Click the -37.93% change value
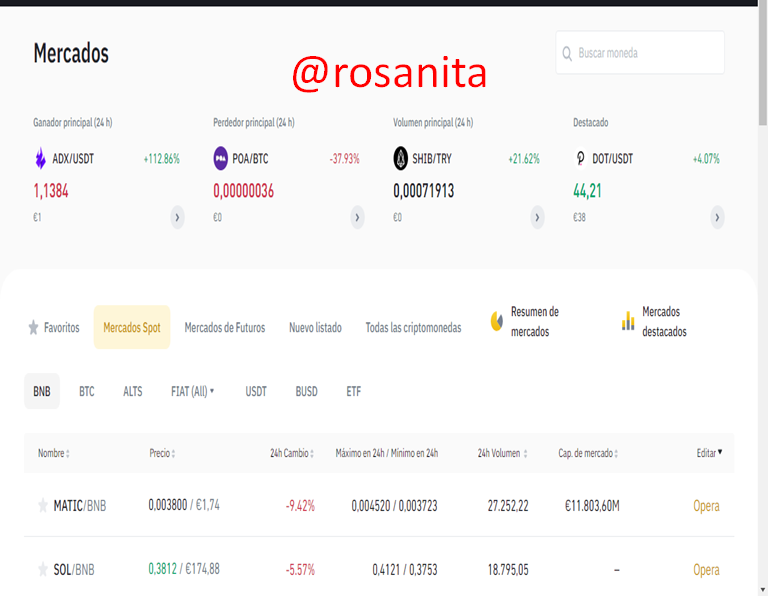The width and height of the screenshot is (768, 596). pos(345,159)
